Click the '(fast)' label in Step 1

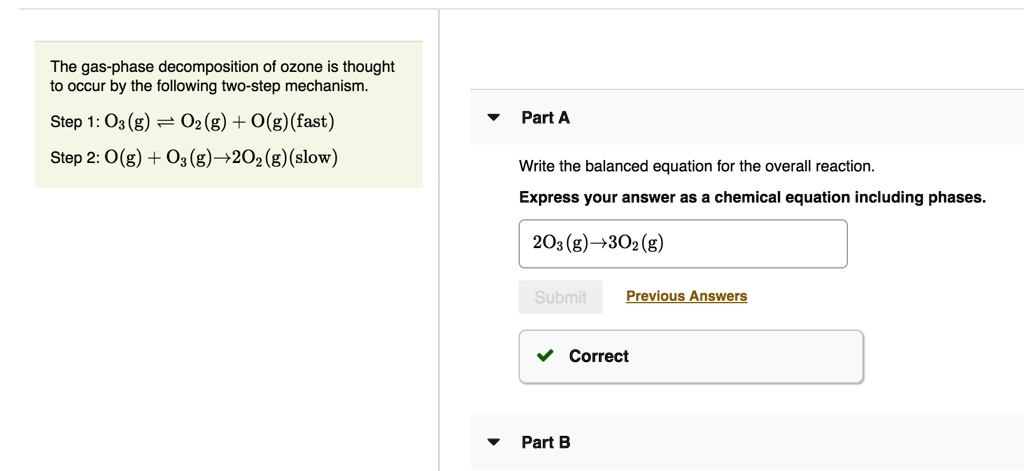click(x=306, y=122)
